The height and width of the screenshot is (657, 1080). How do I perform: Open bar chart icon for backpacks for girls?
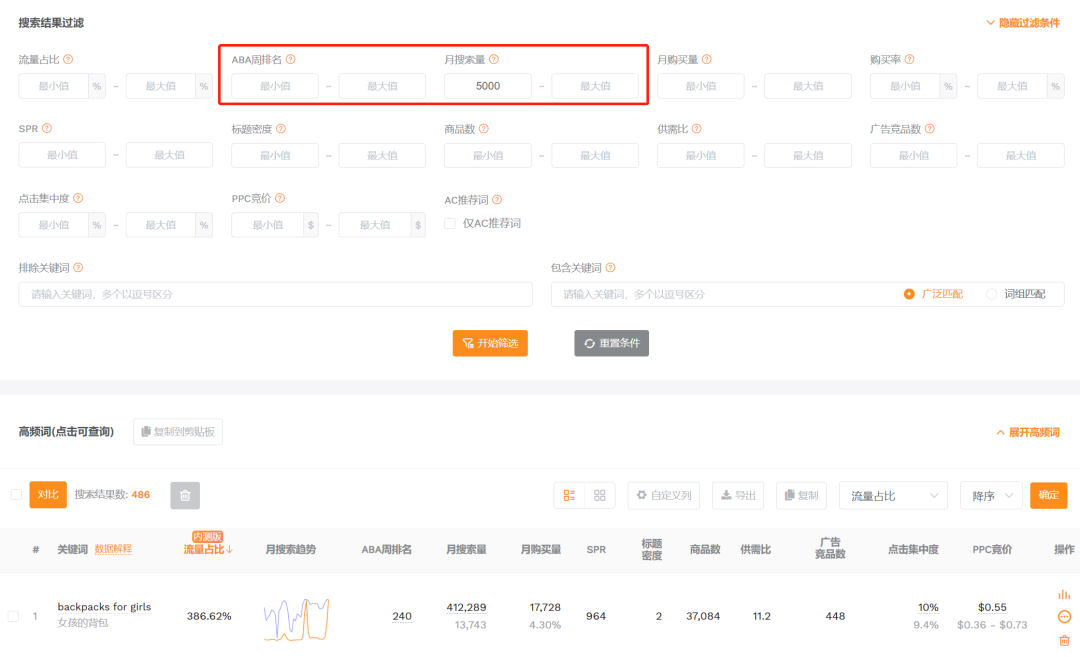(1064, 594)
